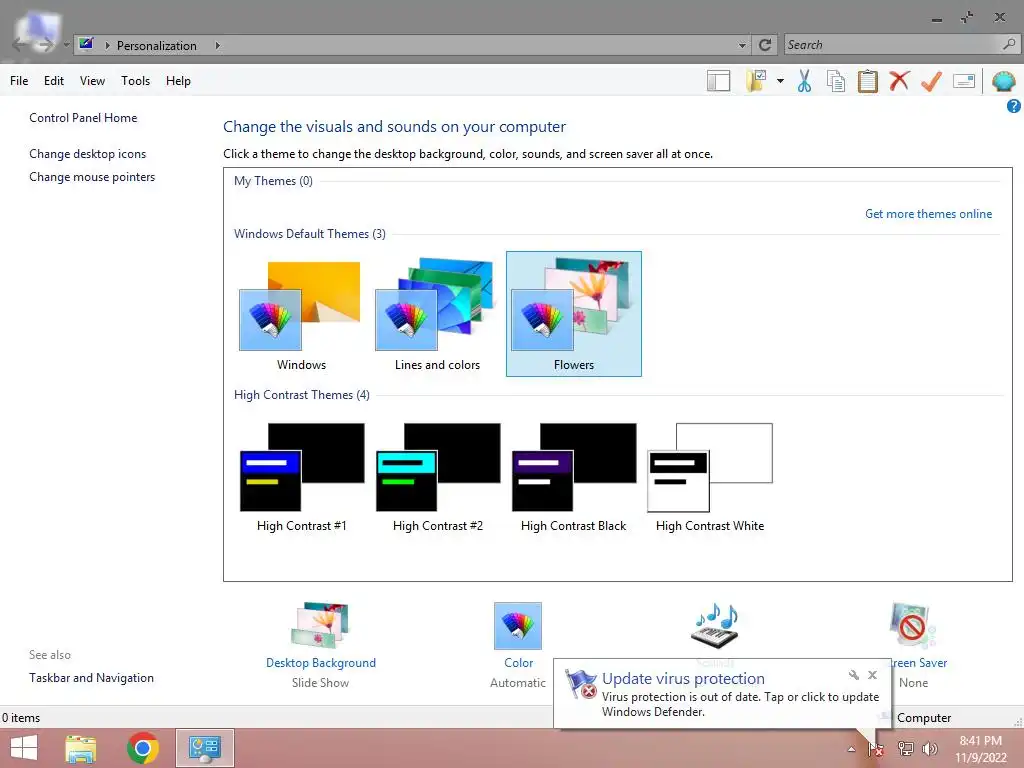
Task: Expand the address bar history dropdown
Action: (x=742, y=45)
